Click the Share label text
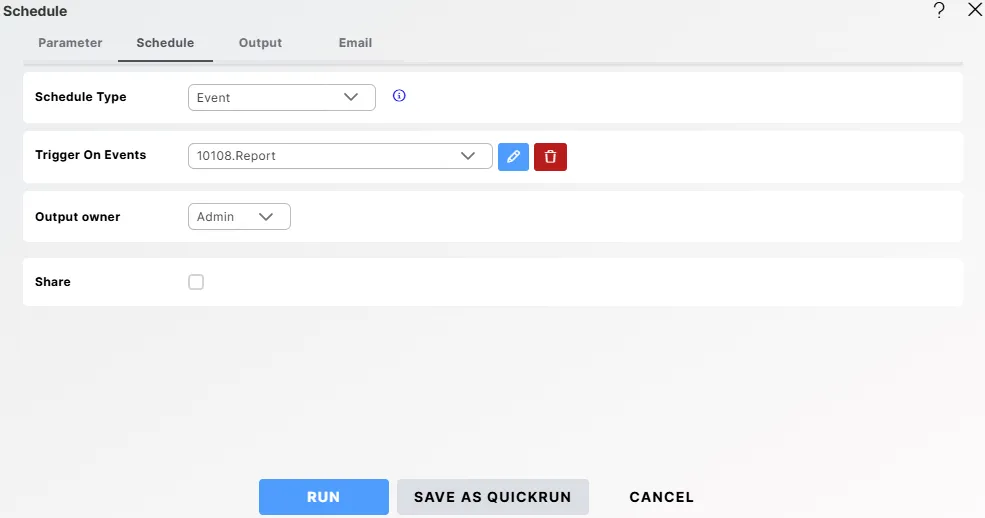 coord(53,282)
